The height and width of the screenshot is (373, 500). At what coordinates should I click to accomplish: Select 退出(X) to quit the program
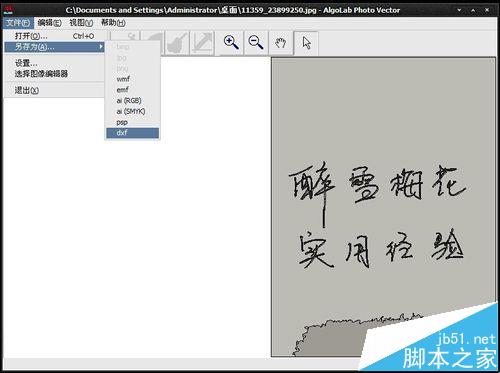54,90
